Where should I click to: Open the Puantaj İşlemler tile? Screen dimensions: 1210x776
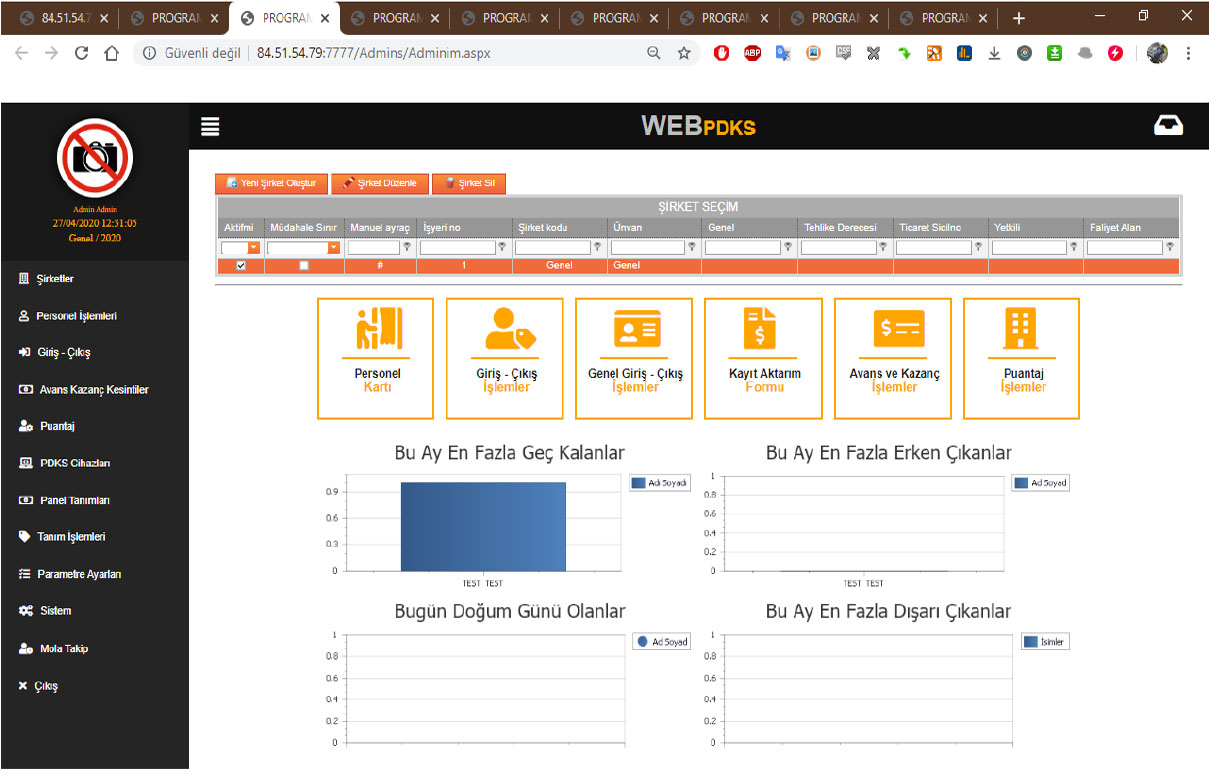coord(1022,358)
